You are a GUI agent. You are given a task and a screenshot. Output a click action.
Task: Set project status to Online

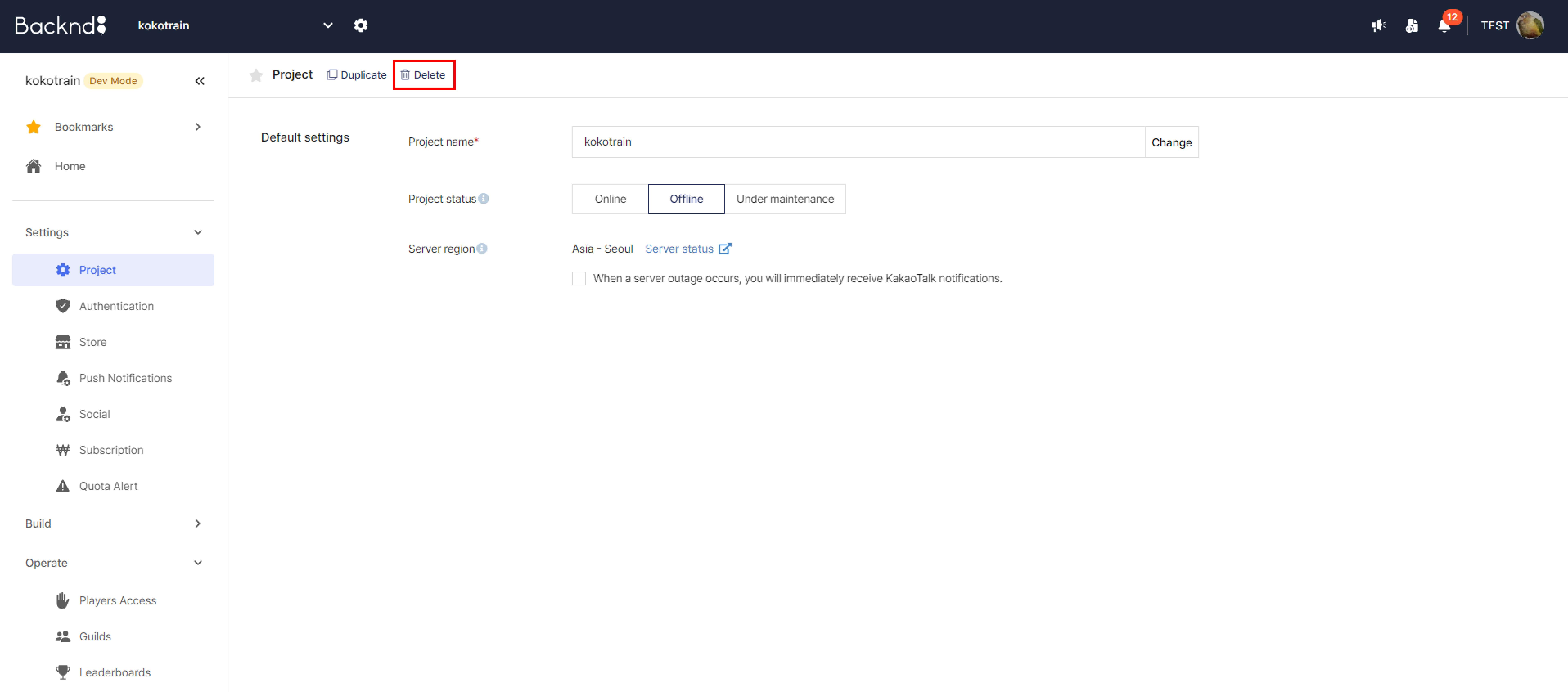(610, 199)
